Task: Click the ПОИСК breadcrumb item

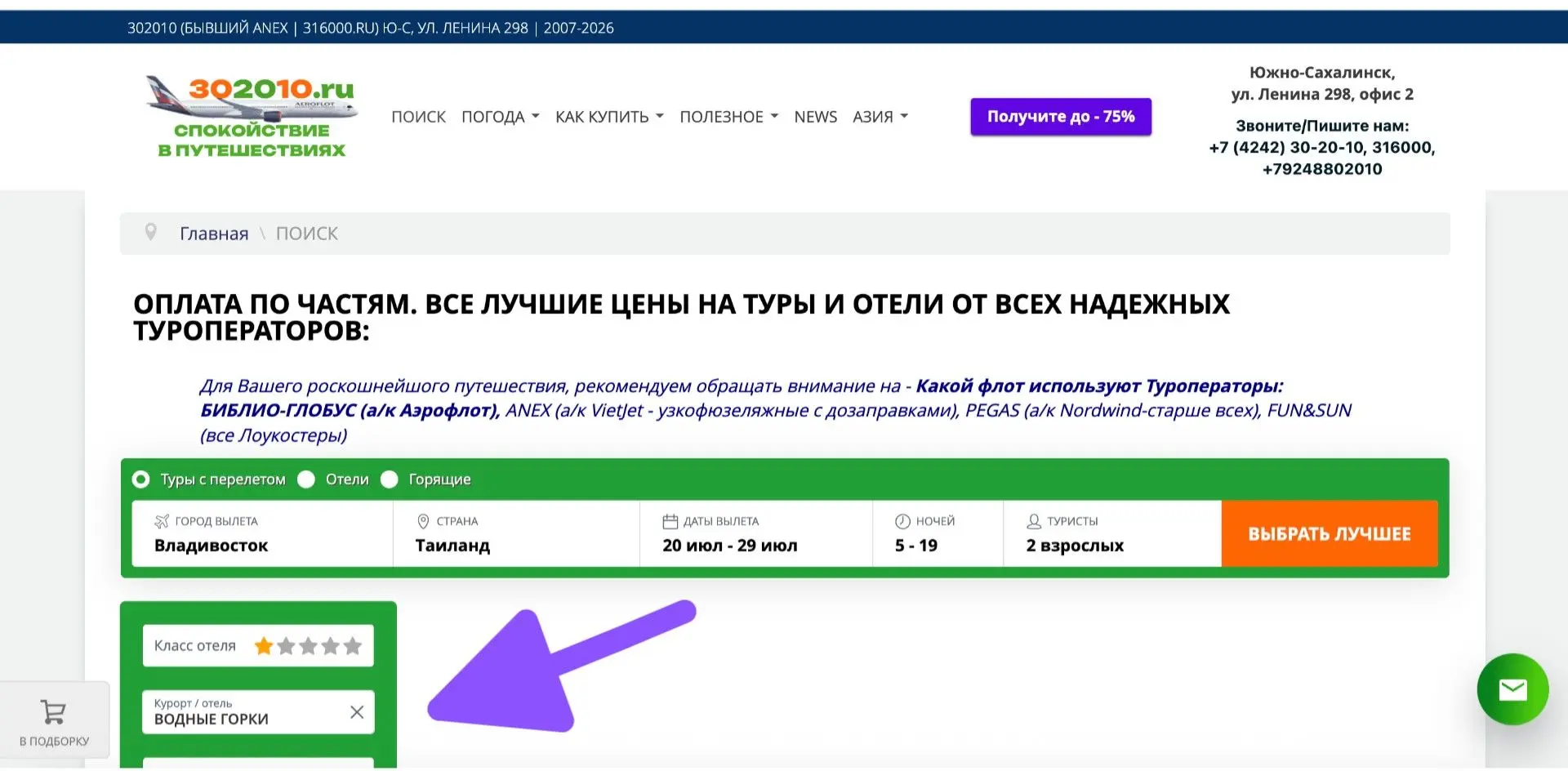Action: coord(306,234)
